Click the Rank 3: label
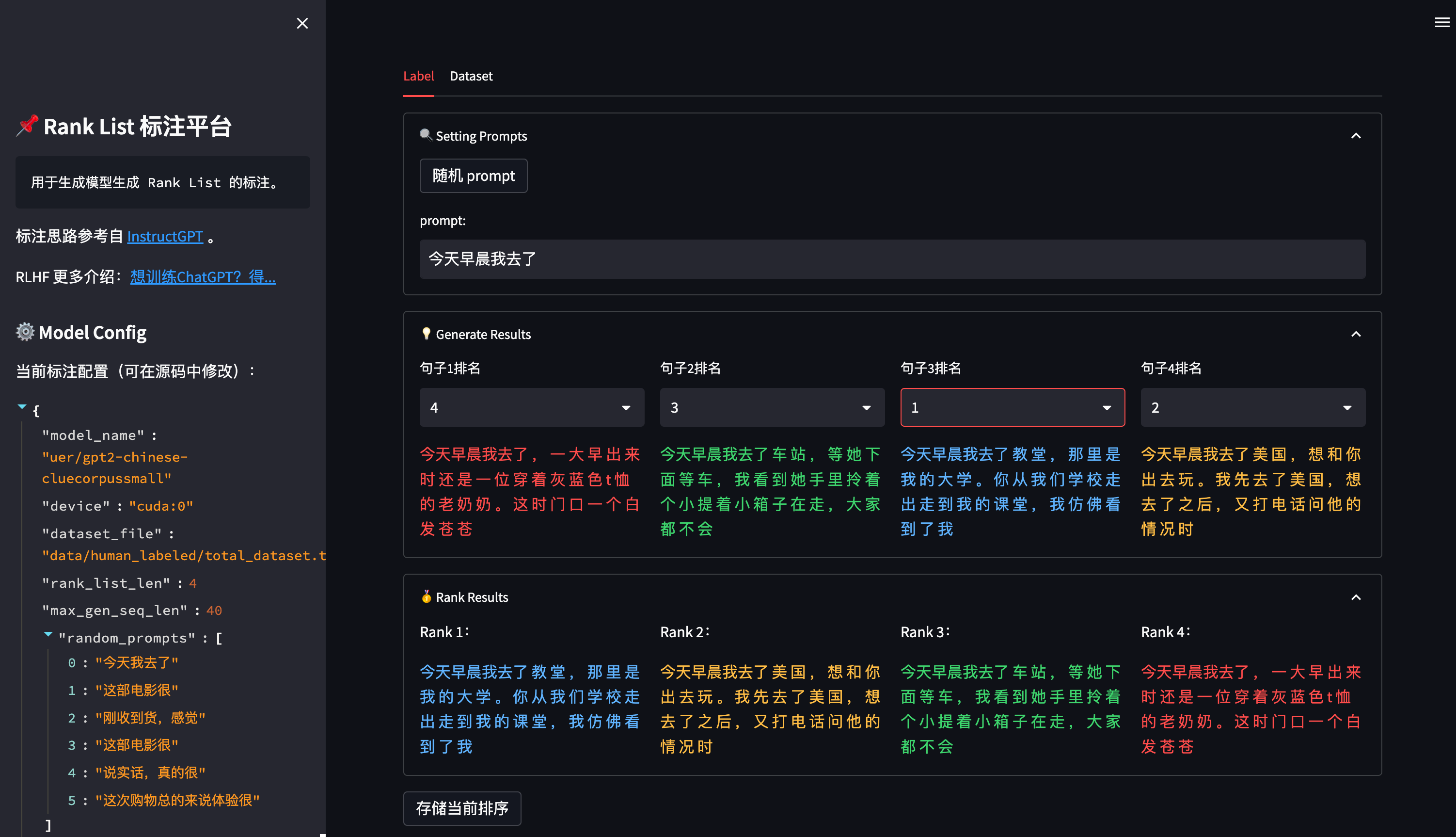This screenshot has height=837, width=1456. [x=926, y=632]
